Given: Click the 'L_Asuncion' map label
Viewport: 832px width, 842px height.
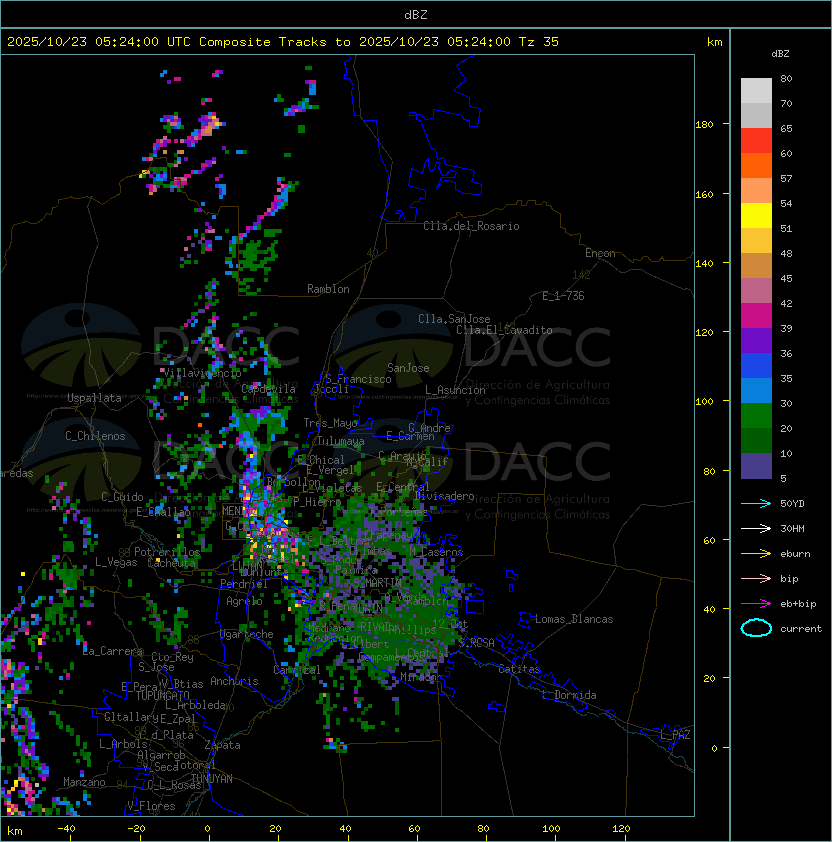Looking at the screenshot, I should point(455,390).
